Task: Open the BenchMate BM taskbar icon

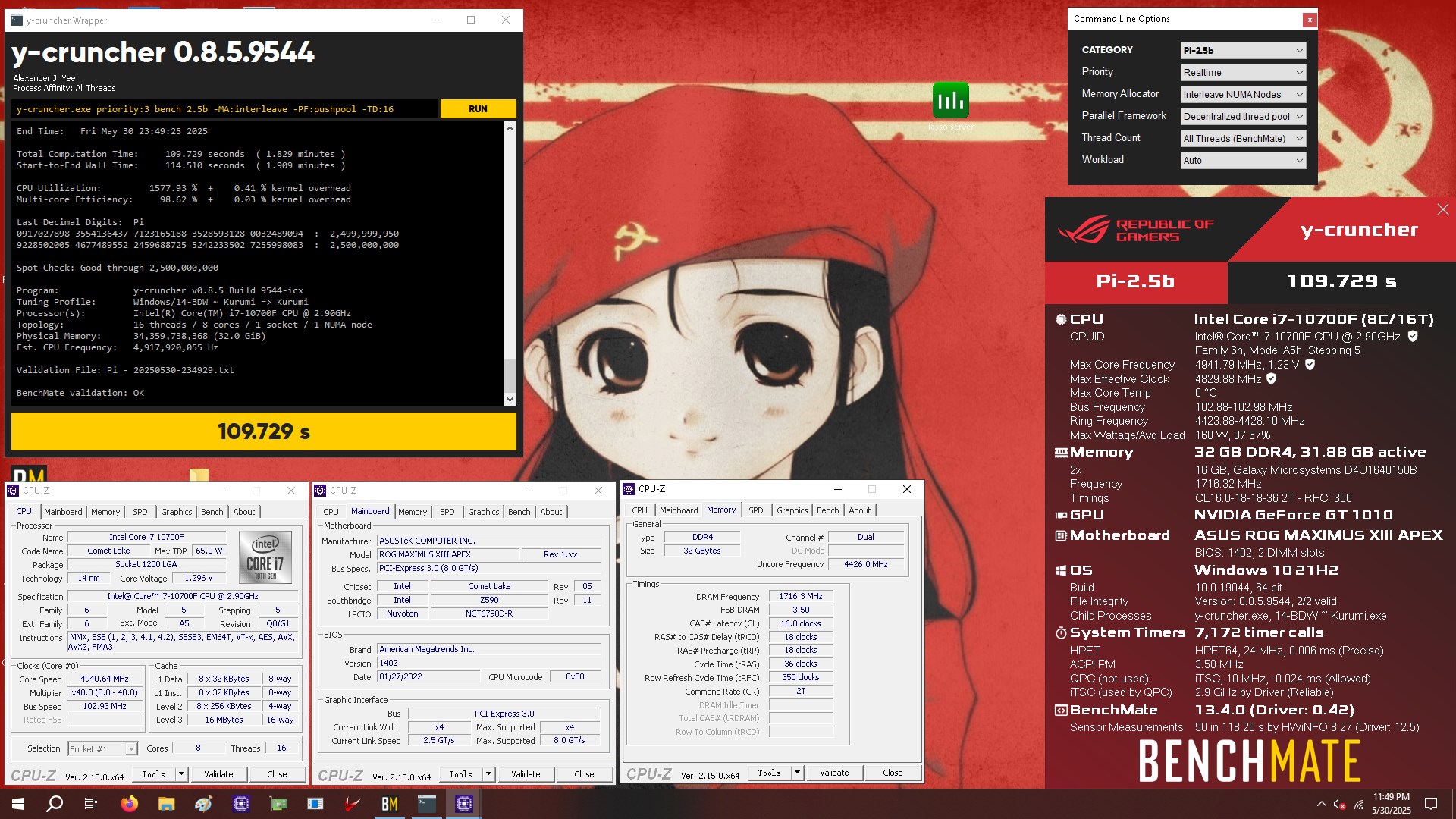Action: pyautogui.click(x=389, y=804)
